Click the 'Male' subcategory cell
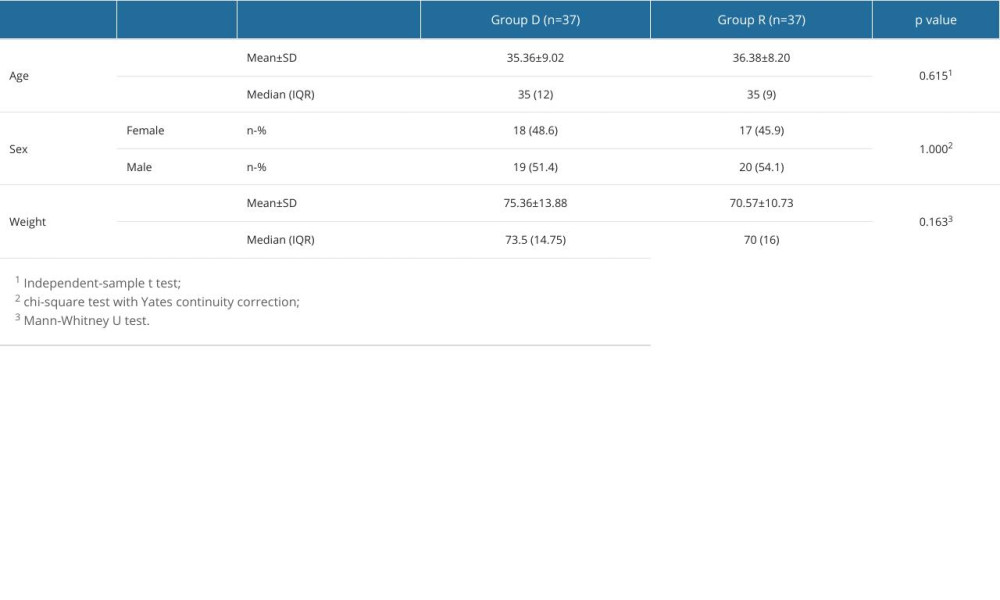This screenshot has height=600, width=1000. pyautogui.click(x=139, y=167)
